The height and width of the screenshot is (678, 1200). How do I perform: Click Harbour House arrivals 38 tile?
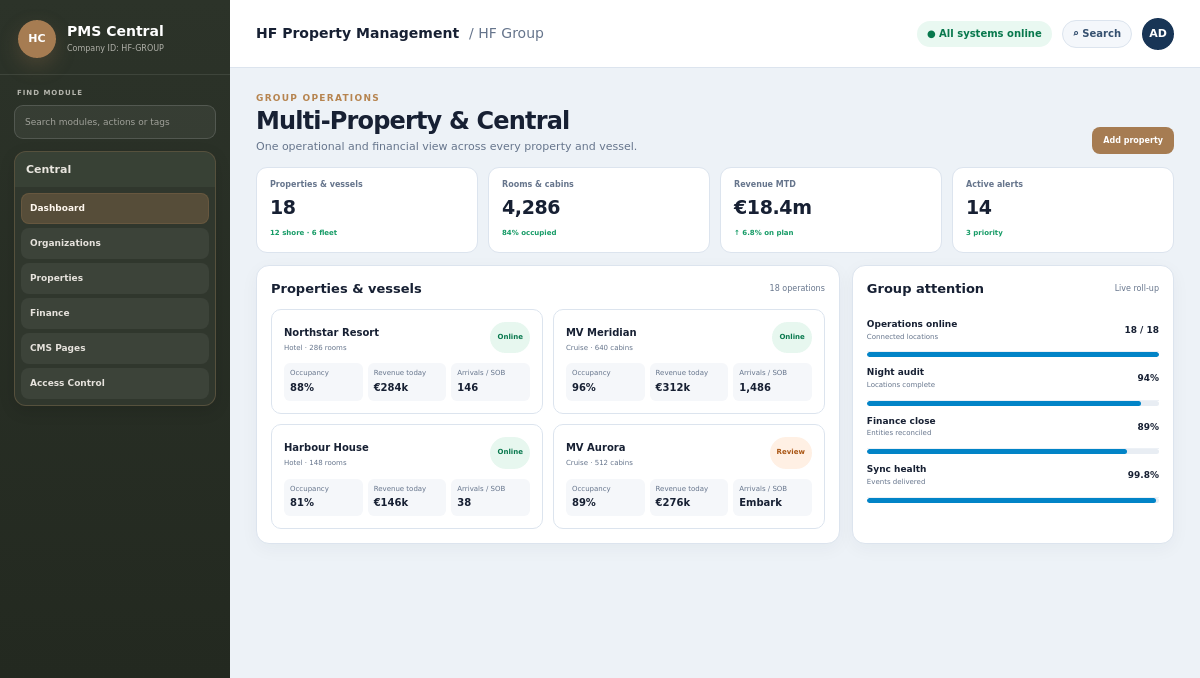(490, 497)
